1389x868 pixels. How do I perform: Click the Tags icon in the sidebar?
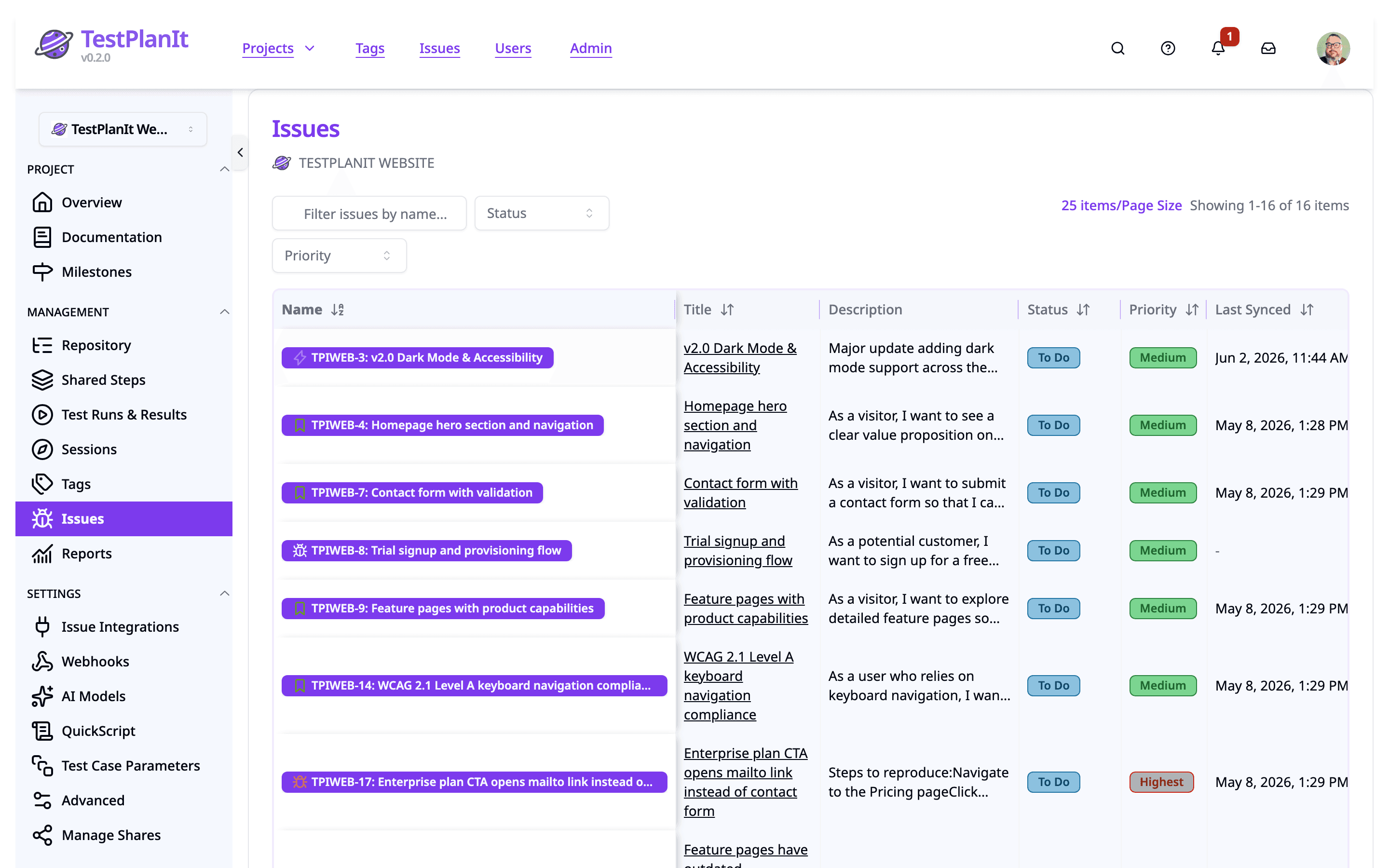[42, 484]
